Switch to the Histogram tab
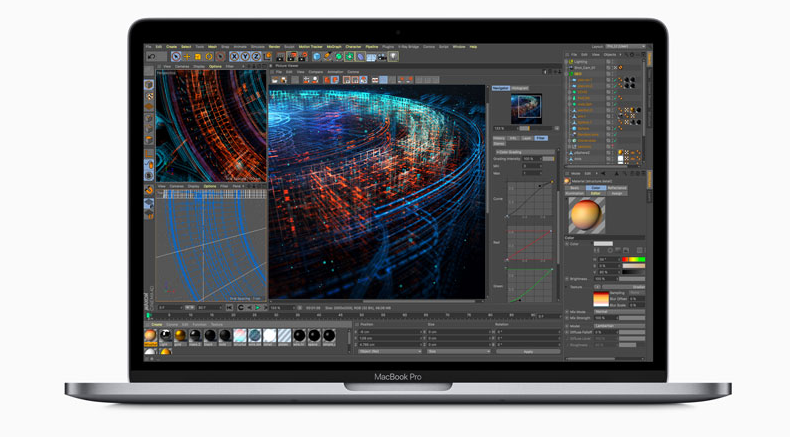790x437 pixels. pyautogui.click(x=519, y=88)
